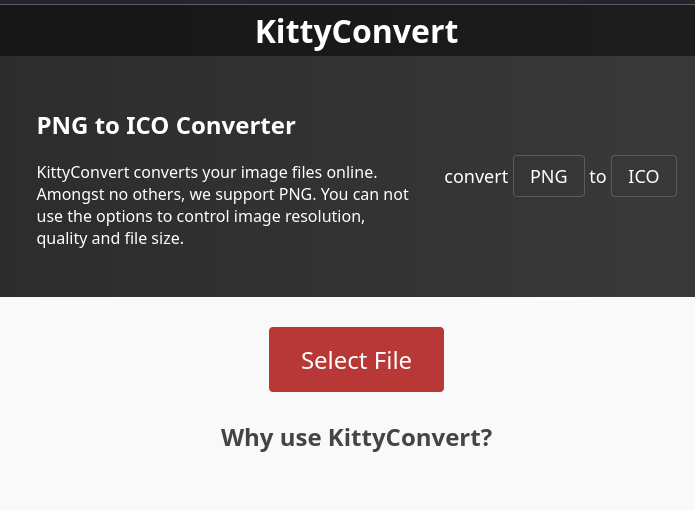
Task: Open the PNG source format dropdown
Action: click(x=548, y=177)
